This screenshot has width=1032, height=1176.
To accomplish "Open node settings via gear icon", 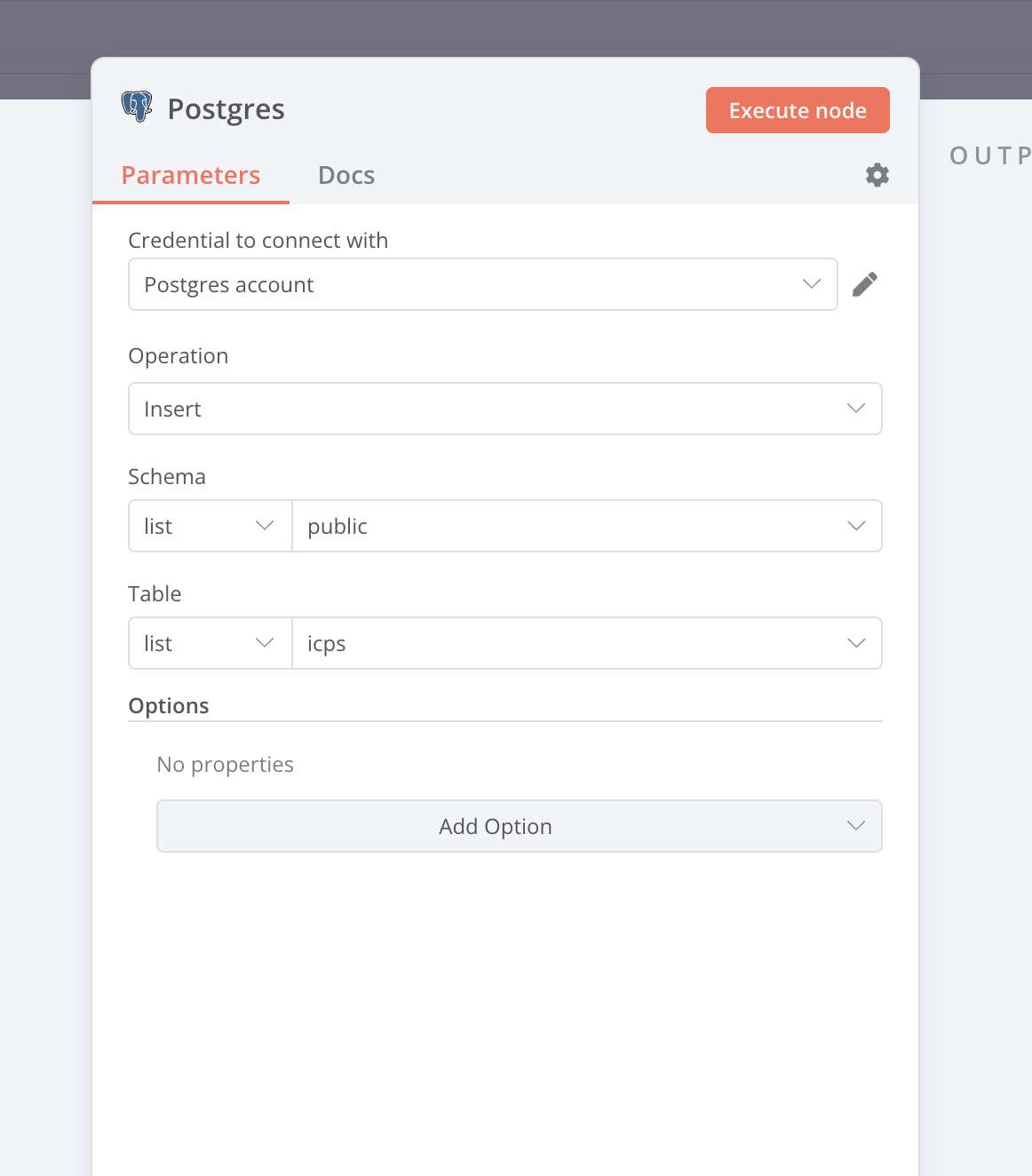I will pos(877,175).
